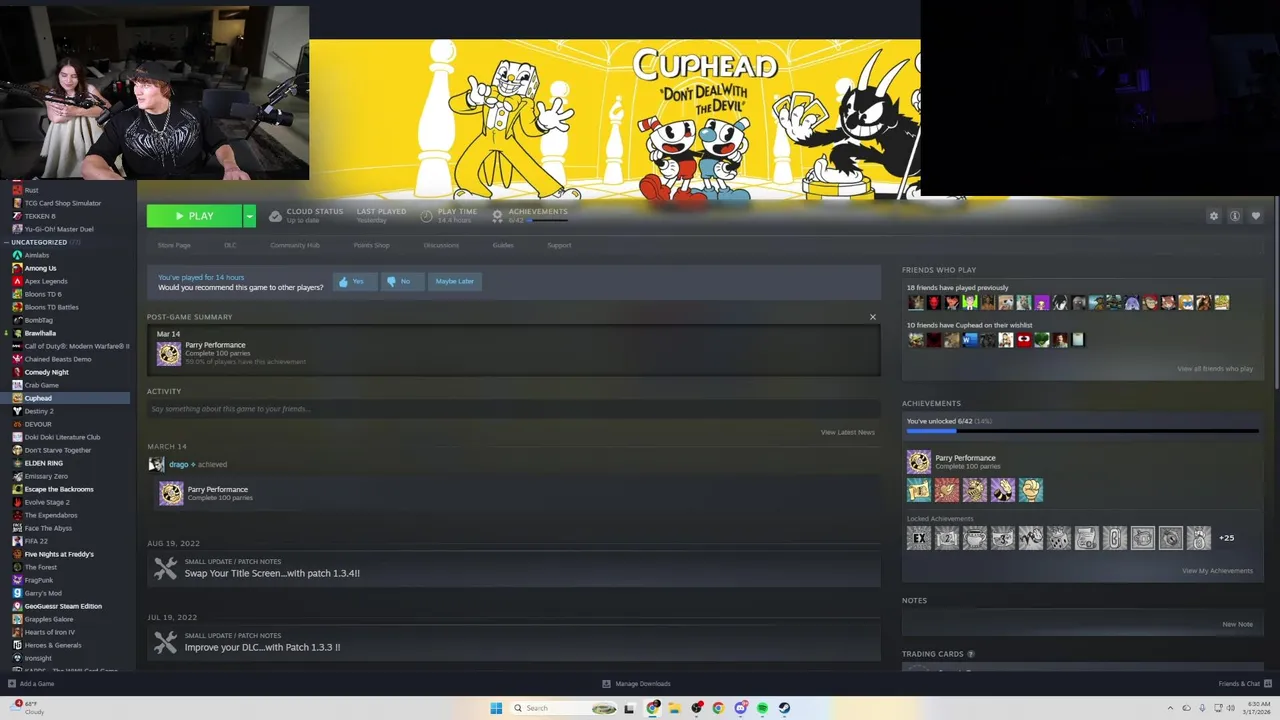1280x720 pixels.
Task: Click the taskbar Search box
Action: tap(564, 708)
